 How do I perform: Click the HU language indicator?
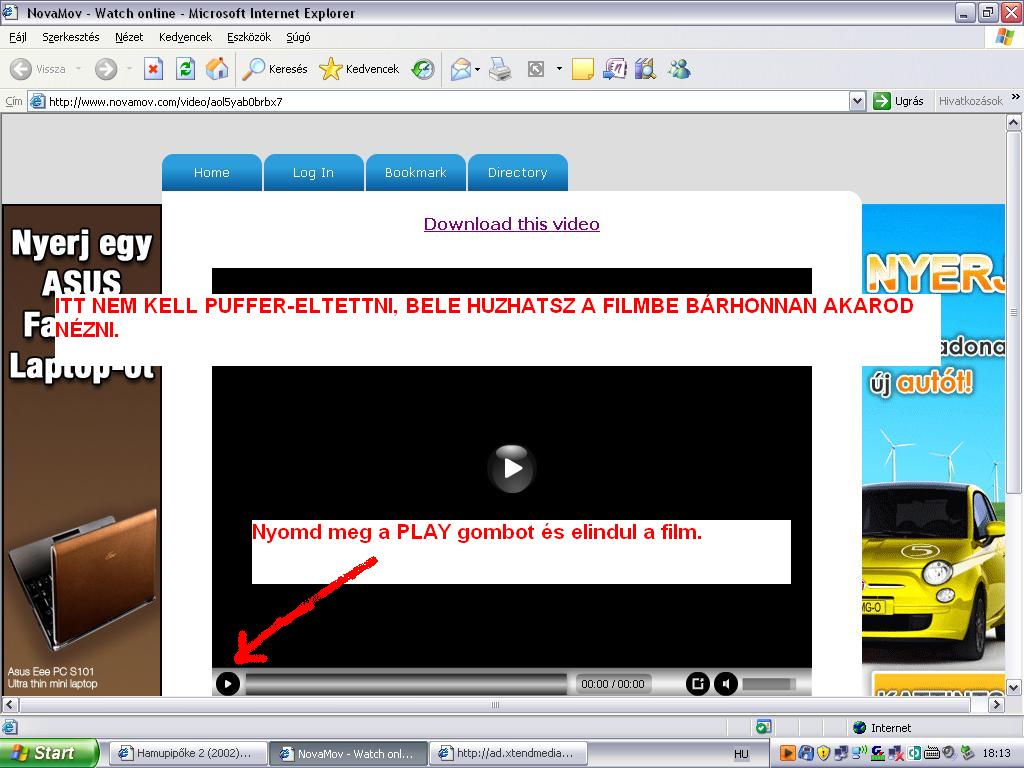tap(741, 754)
